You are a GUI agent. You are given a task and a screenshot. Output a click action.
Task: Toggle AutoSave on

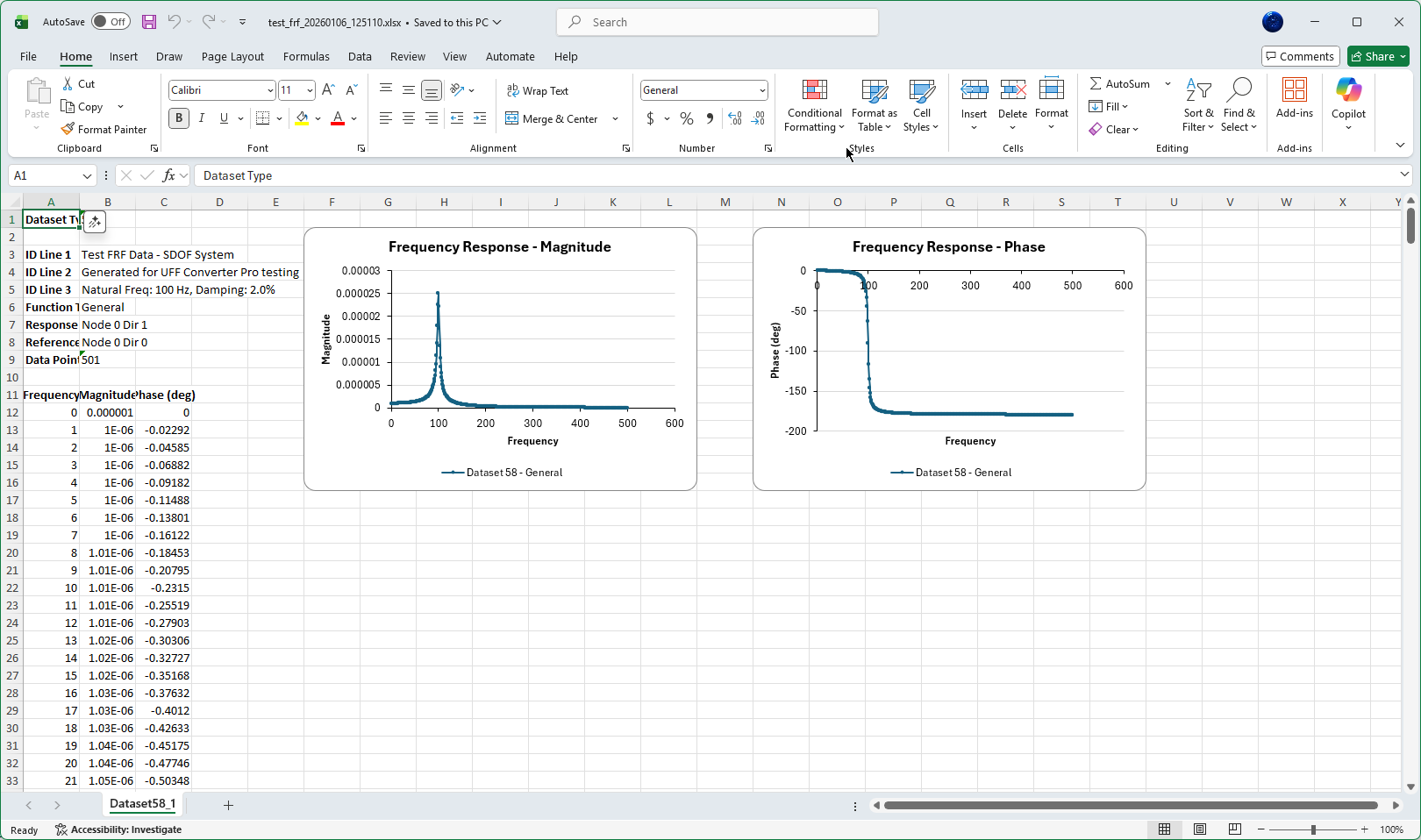[x=111, y=21]
